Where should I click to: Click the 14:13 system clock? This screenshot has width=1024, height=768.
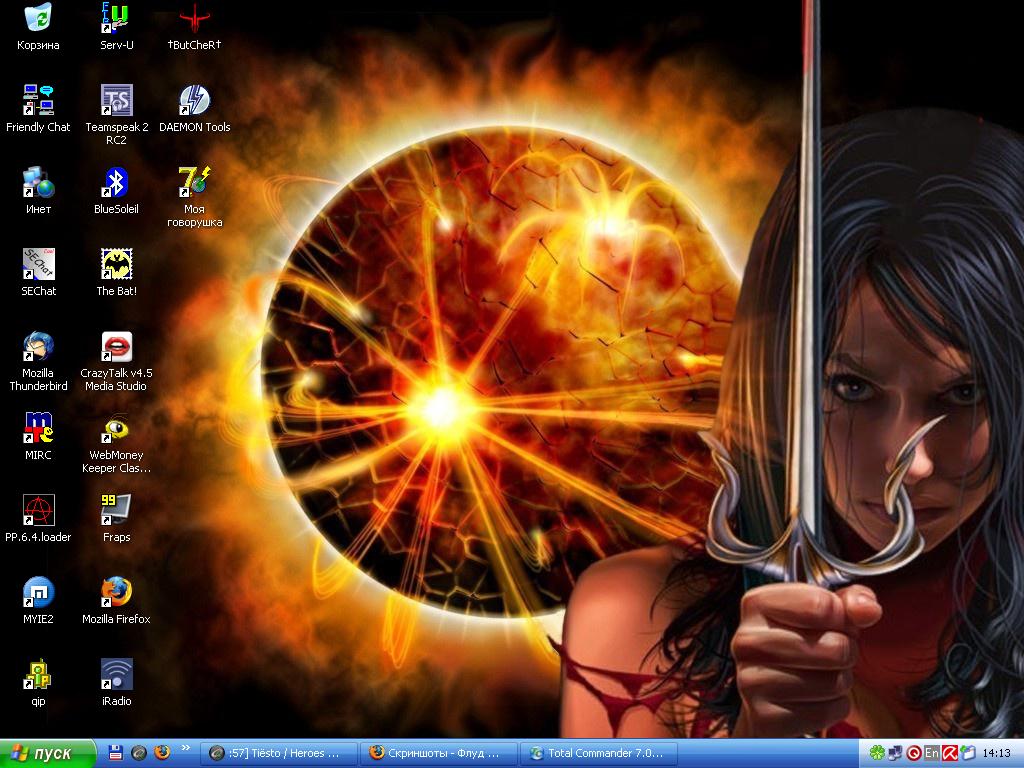click(x=997, y=753)
